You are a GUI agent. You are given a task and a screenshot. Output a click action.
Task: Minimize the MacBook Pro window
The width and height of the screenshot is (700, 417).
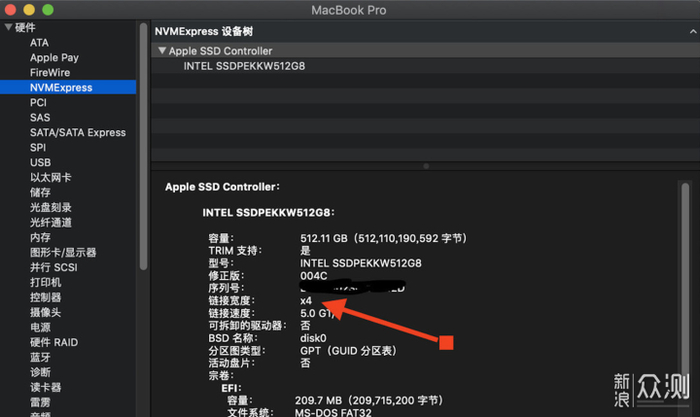click(x=29, y=9)
